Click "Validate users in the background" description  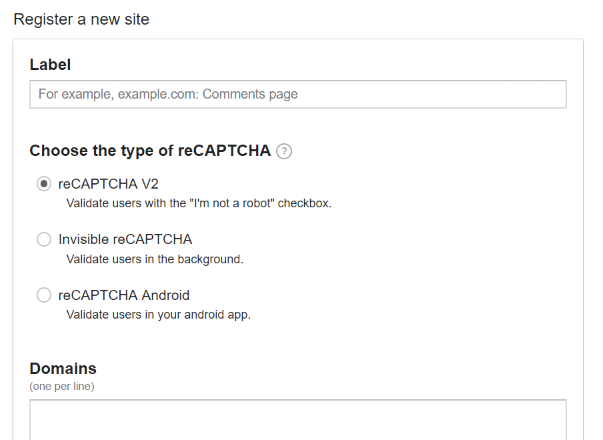coord(154,259)
